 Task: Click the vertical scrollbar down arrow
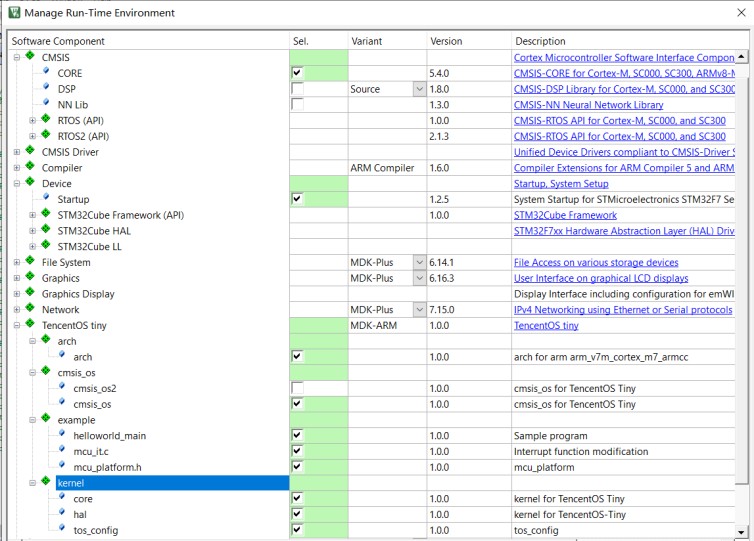point(741,531)
